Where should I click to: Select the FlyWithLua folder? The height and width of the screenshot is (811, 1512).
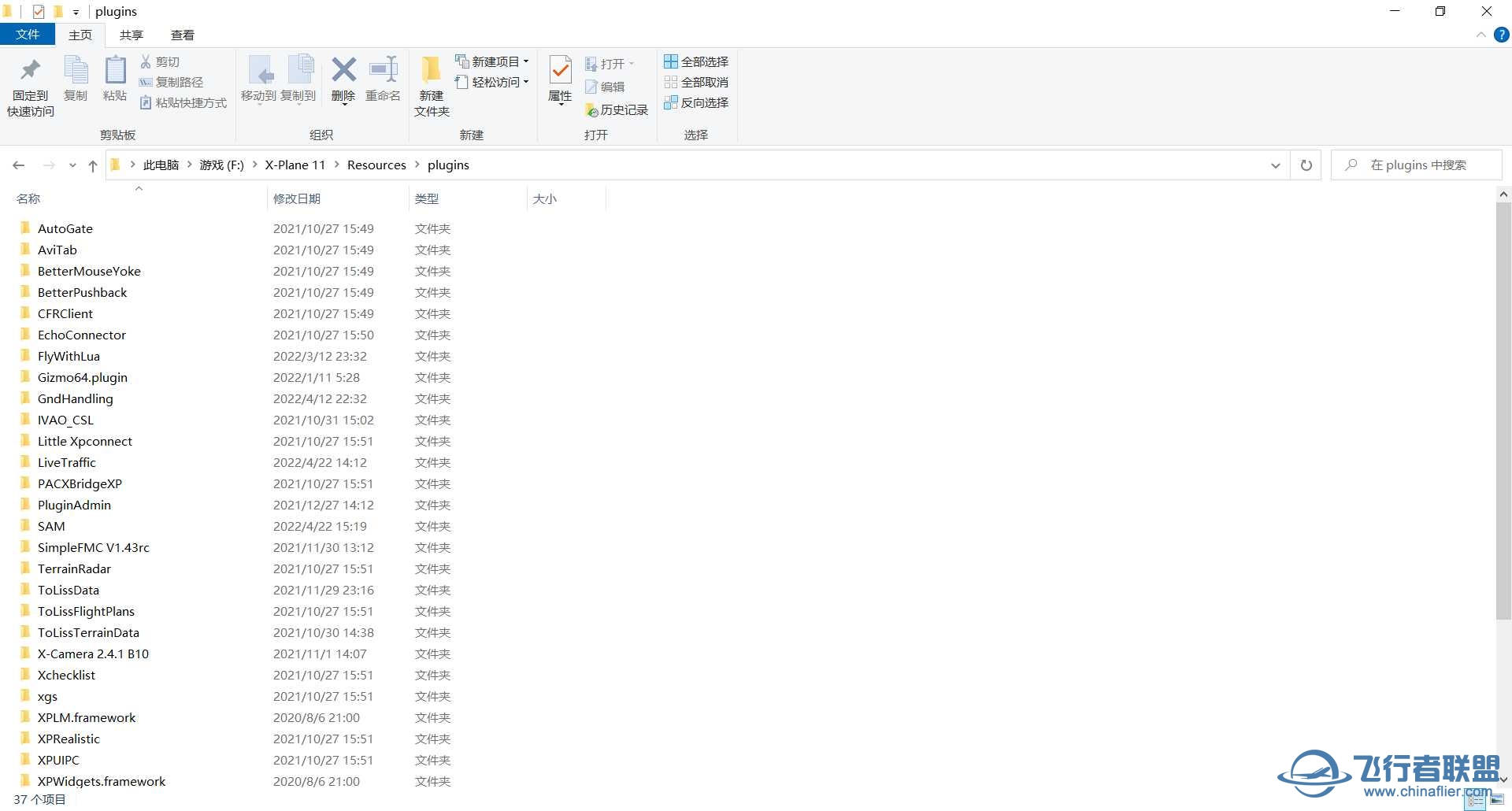tap(69, 356)
